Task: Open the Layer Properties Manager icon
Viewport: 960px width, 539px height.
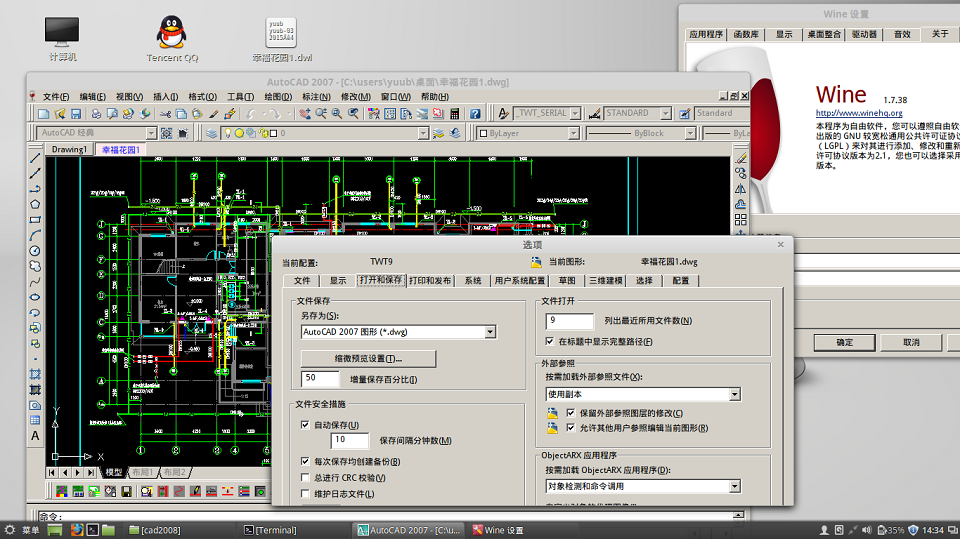Action: tap(211, 133)
